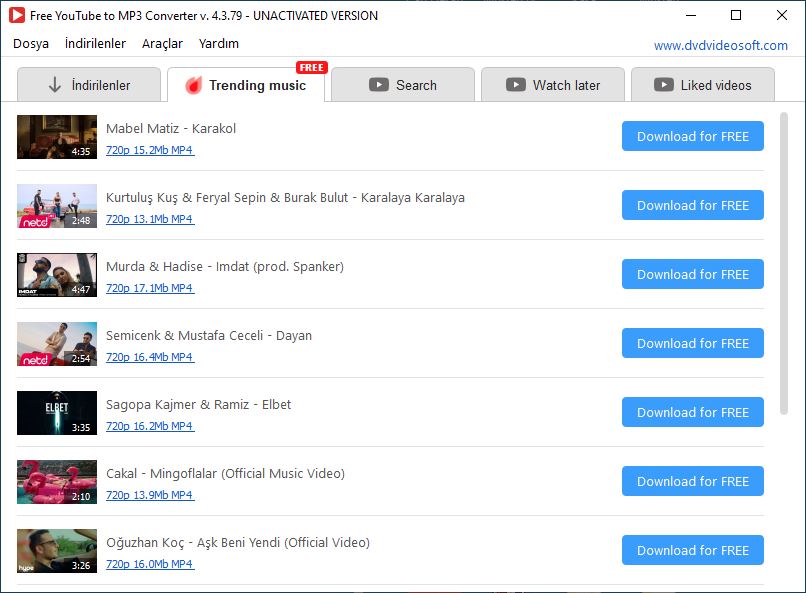This screenshot has width=806, height=593.
Task: Switch to the İndirilenler tab
Action: click(89, 85)
